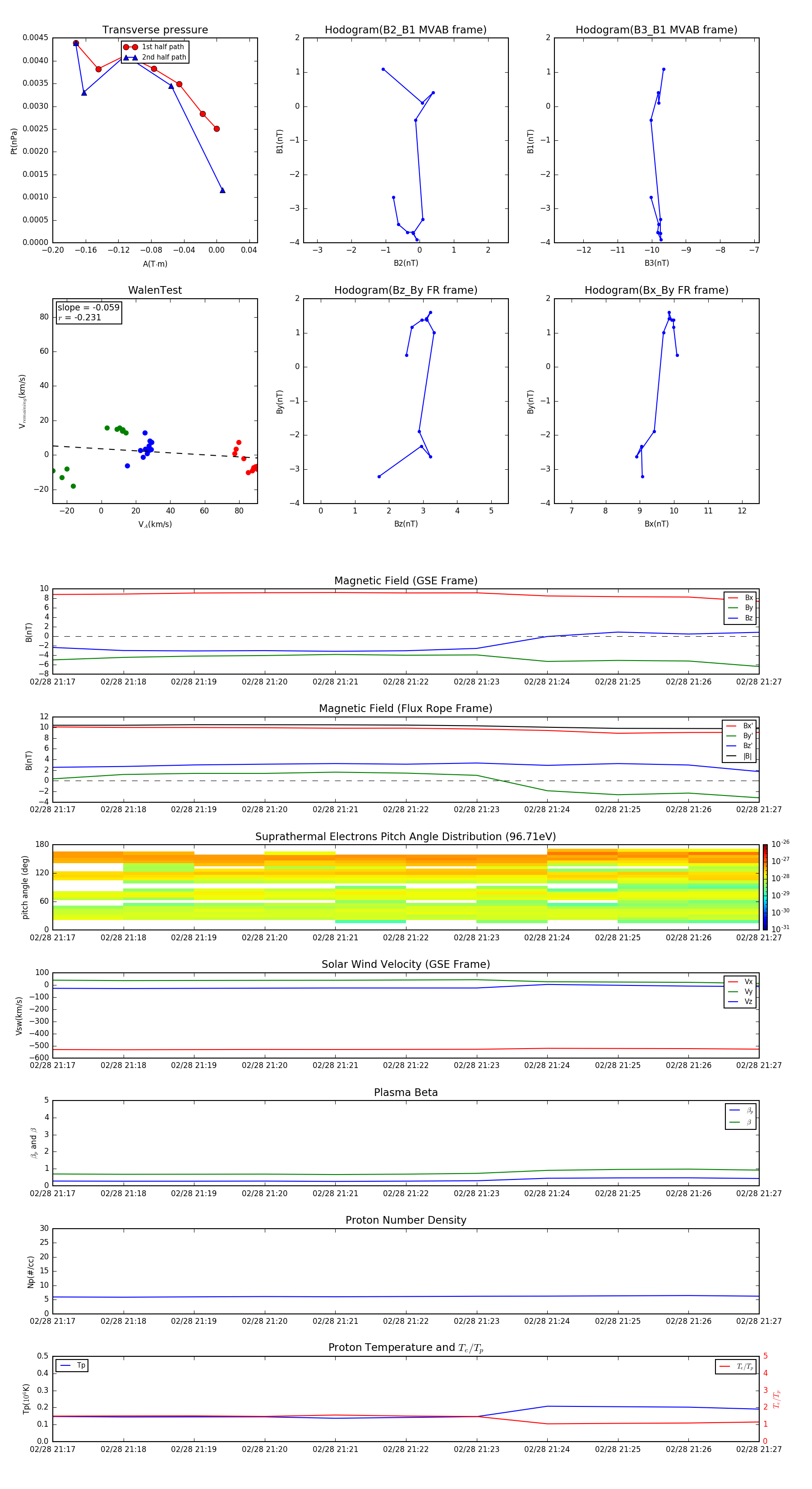Click the vertical red 'Te/Tp' right axis label
The width and height of the screenshot is (812, 1489).
[x=777, y=1399]
